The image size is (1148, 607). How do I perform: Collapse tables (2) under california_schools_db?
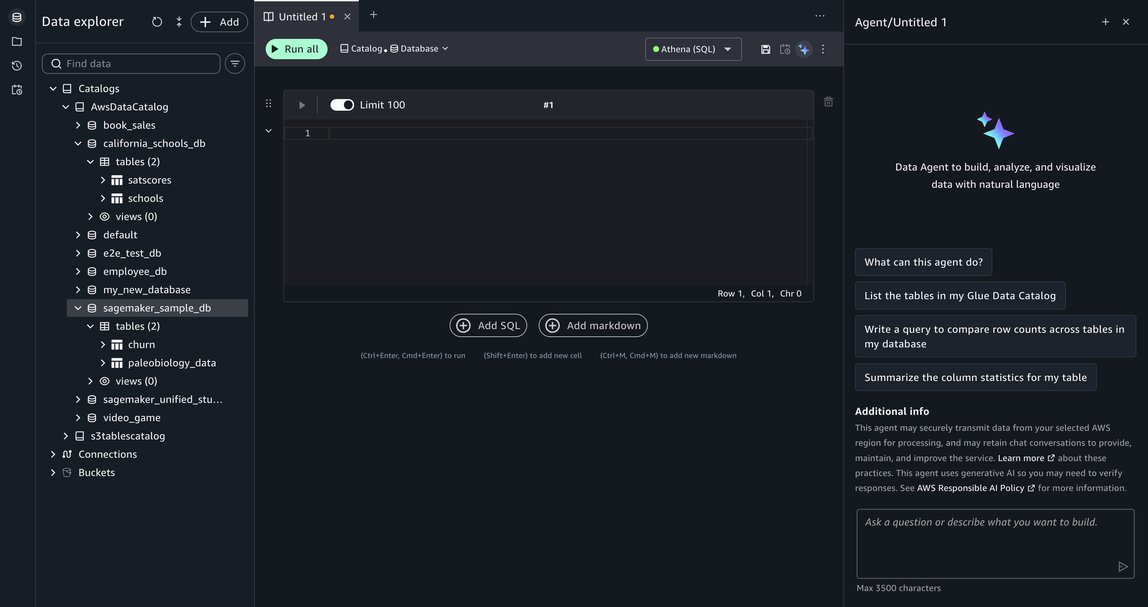click(90, 162)
